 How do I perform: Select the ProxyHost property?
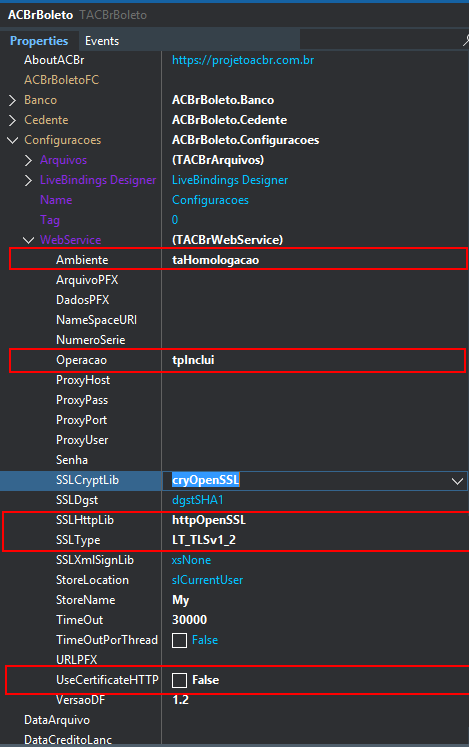(83, 380)
